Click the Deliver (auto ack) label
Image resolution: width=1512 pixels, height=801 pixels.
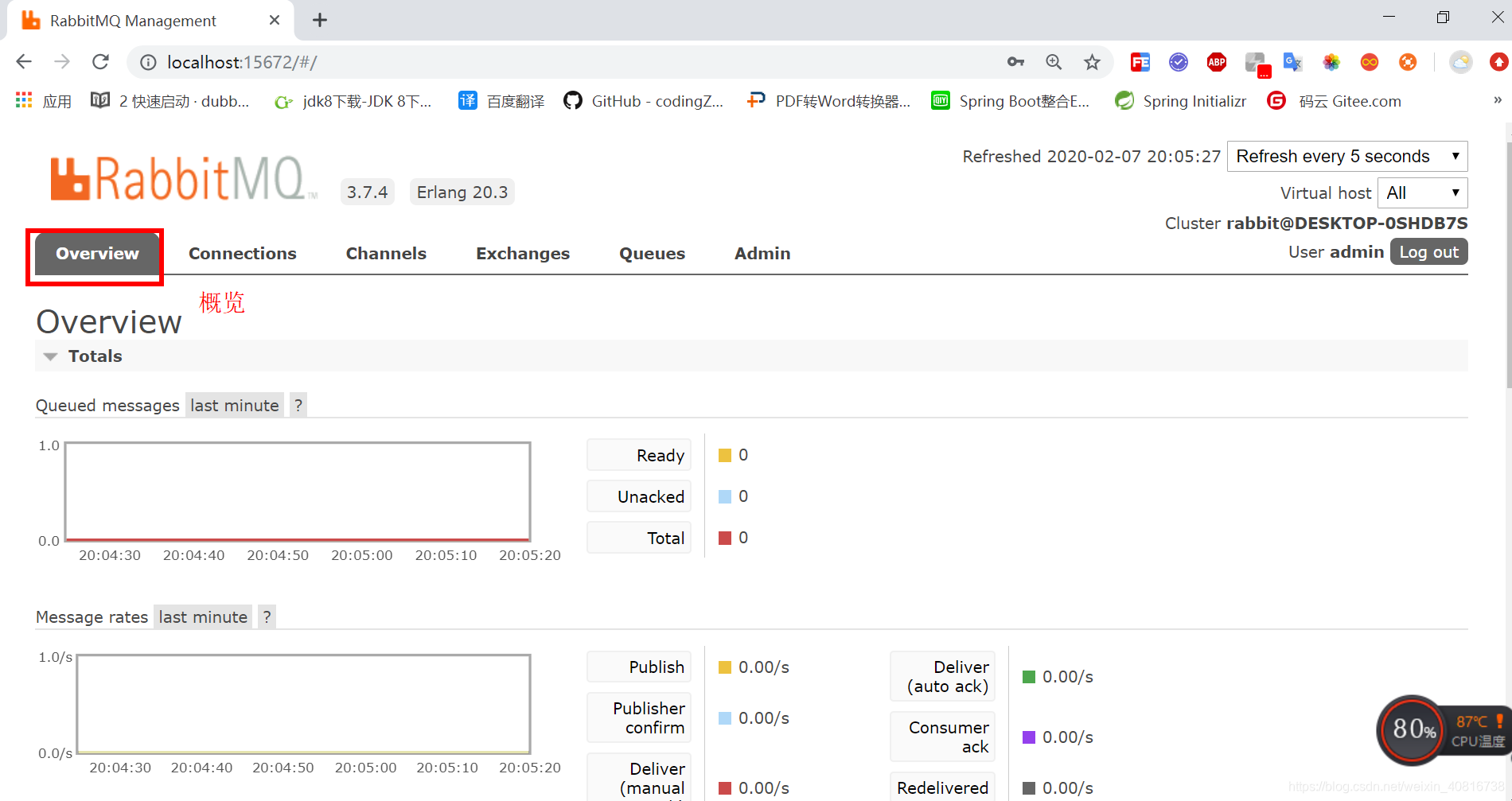(943, 677)
